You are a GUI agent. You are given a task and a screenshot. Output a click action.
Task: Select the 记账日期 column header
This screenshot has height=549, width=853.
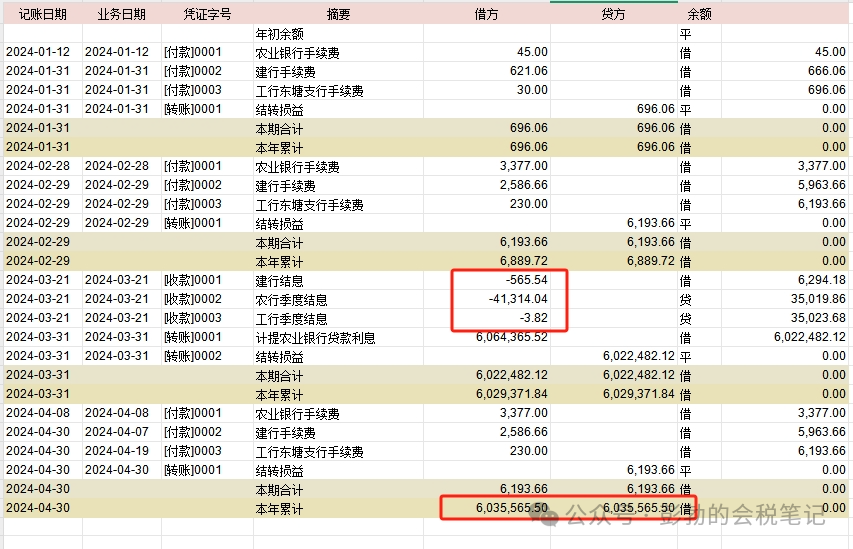[x=42, y=14]
